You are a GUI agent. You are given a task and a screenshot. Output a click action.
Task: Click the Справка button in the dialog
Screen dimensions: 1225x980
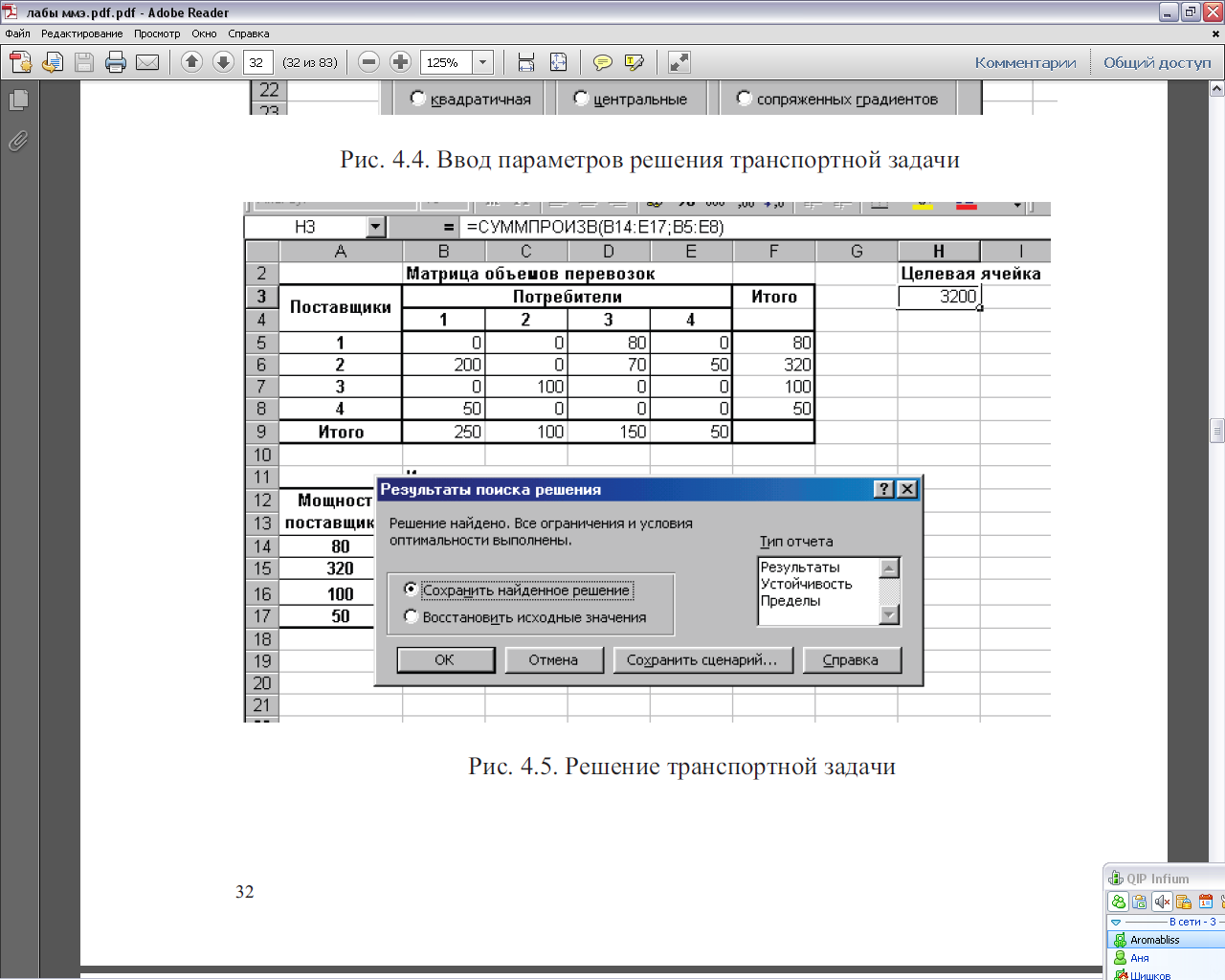(851, 659)
